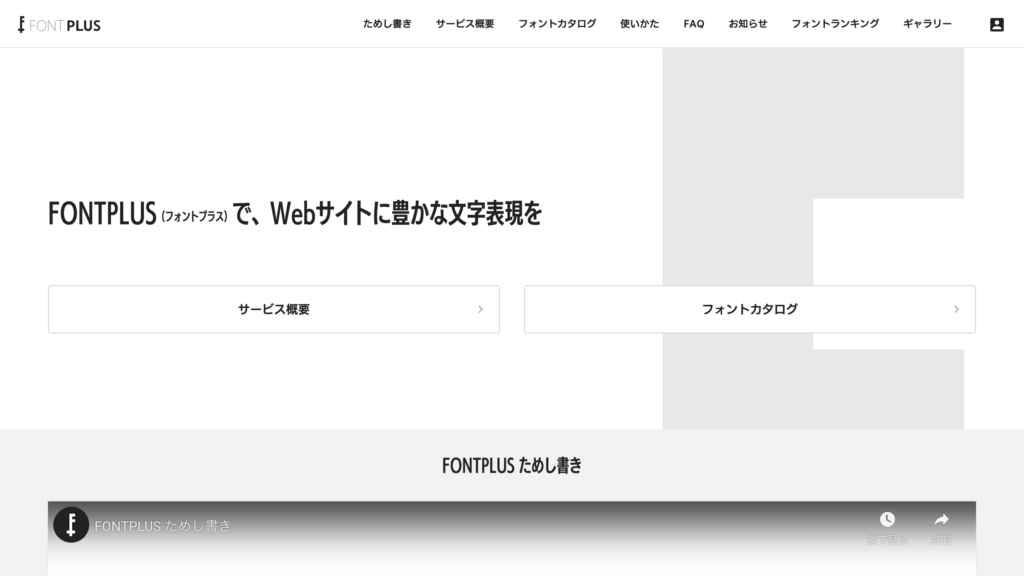Click the large サービス概要 button
This screenshot has width=1024, height=576.
click(273, 309)
